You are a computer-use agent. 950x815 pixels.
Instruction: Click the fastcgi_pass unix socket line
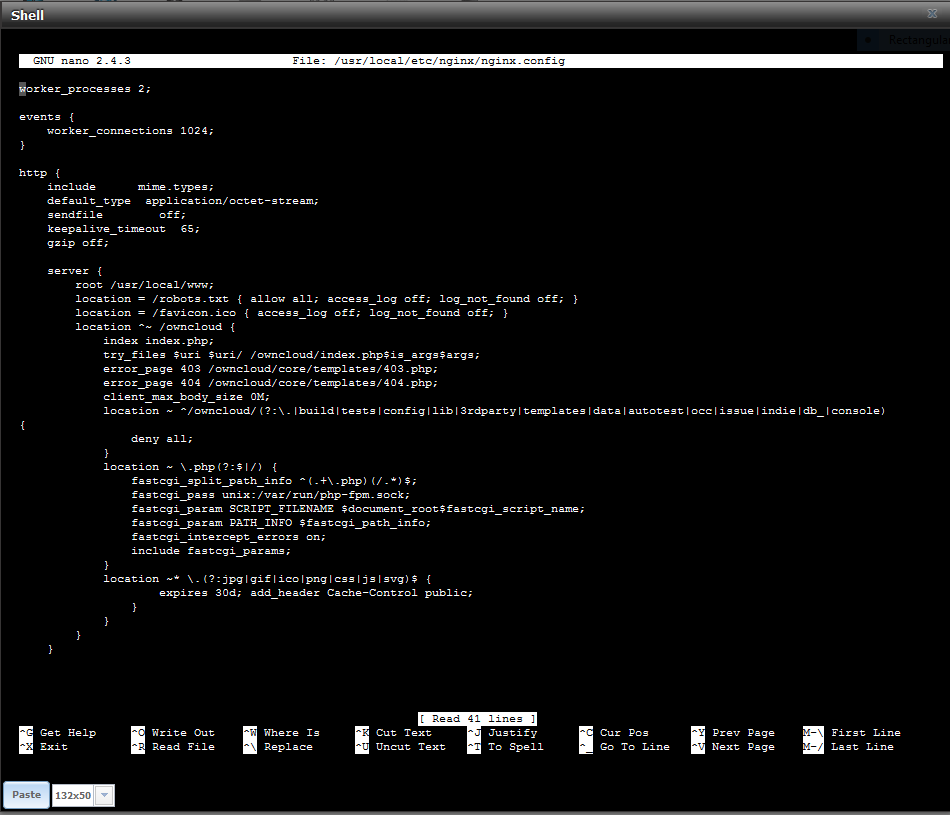(270, 495)
